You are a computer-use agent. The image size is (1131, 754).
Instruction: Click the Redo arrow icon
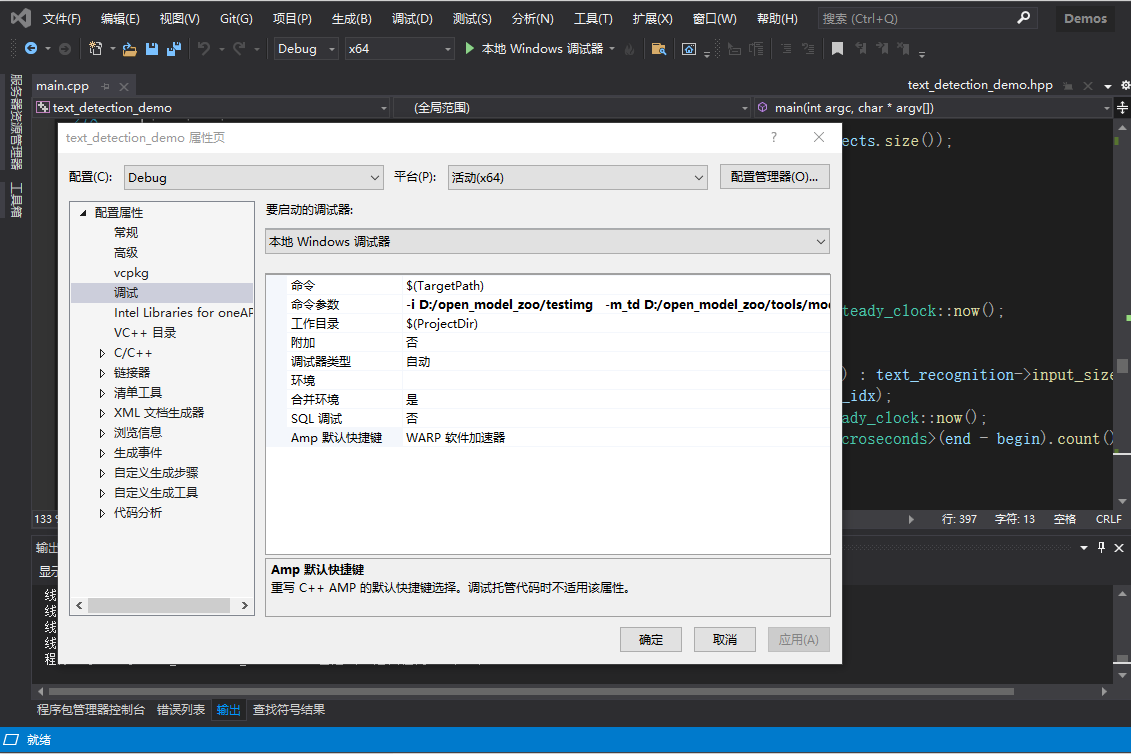pos(239,48)
